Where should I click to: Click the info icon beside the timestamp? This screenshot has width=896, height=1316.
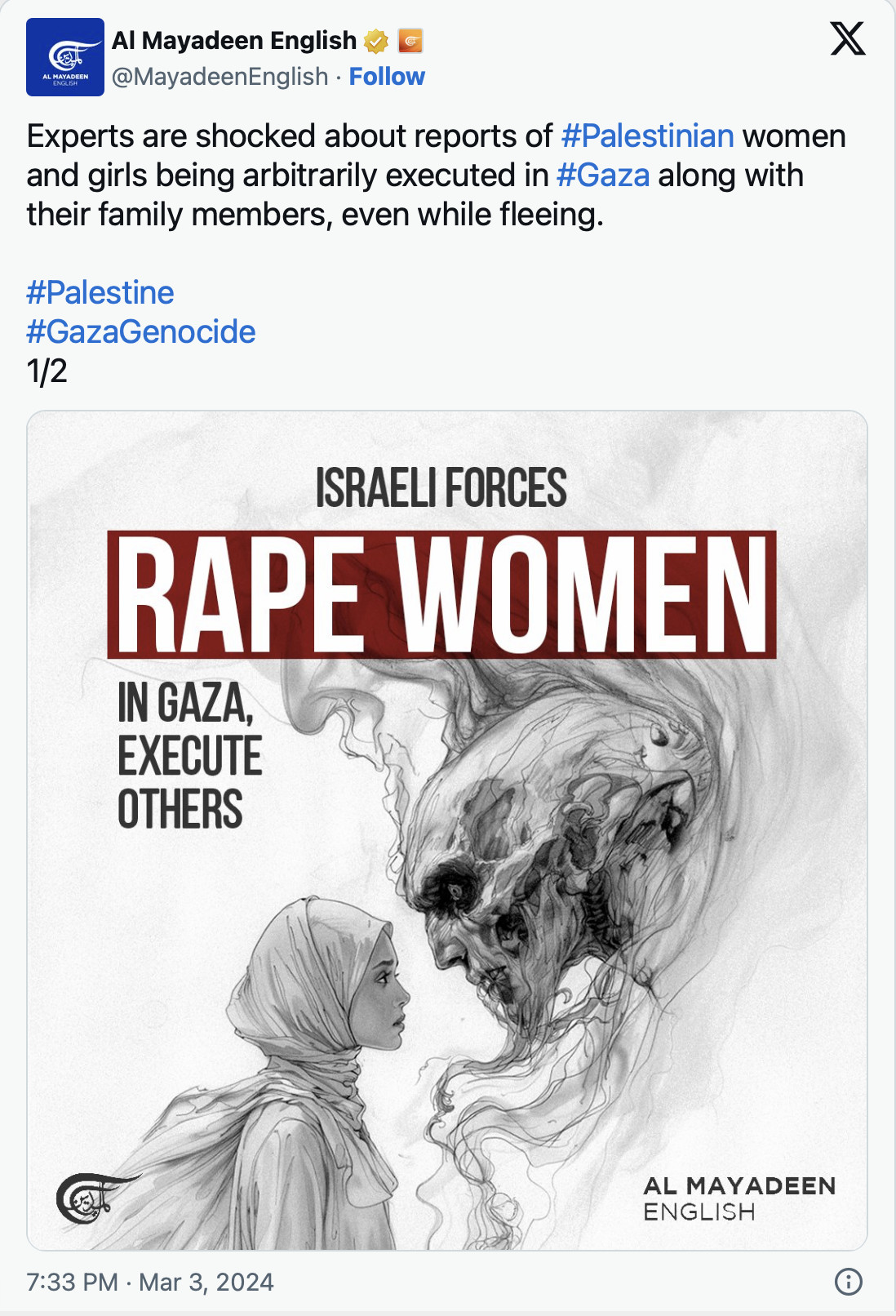849,1282
